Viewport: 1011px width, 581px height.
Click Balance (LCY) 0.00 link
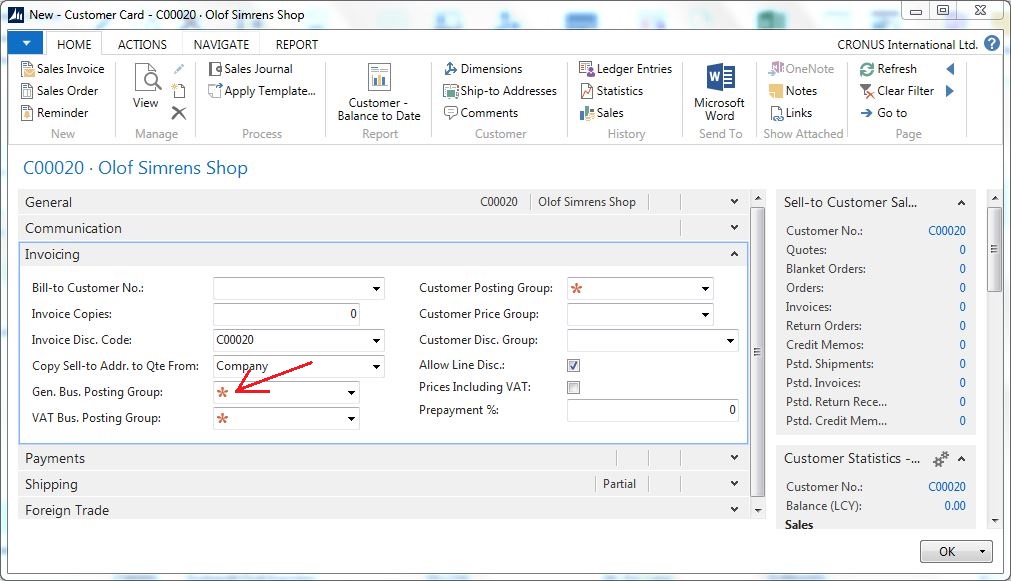(955, 506)
